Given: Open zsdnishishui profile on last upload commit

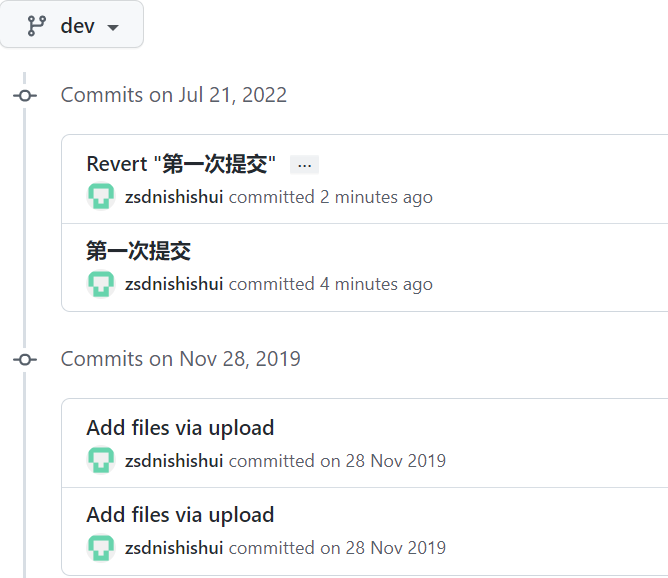Looking at the screenshot, I should coord(174,548).
